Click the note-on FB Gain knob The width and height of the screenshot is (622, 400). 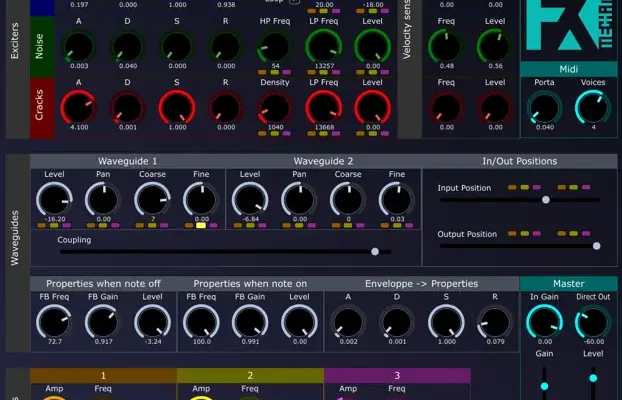pyautogui.click(x=250, y=322)
